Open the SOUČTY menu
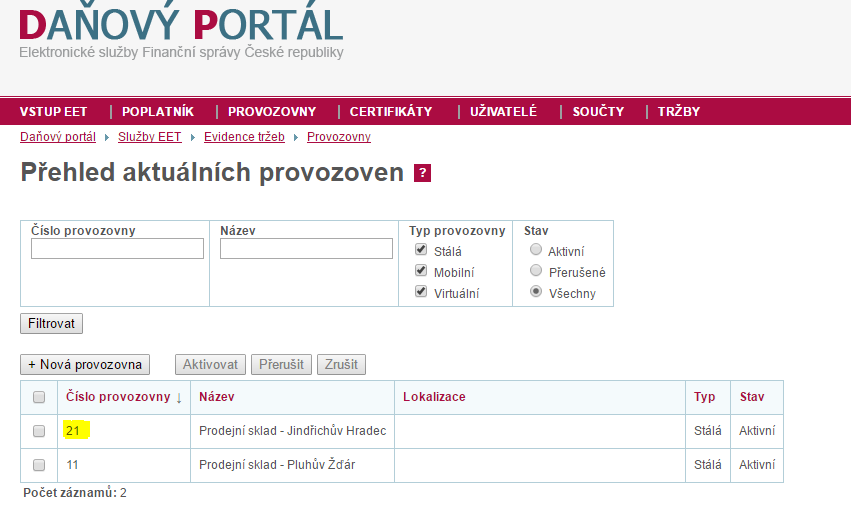The height and width of the screenshot is (513, 851). [598, 111]
